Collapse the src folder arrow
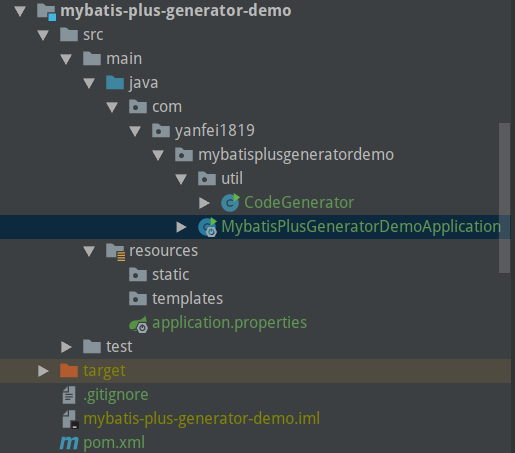This screenshot has width=515, height=453. 43,35
